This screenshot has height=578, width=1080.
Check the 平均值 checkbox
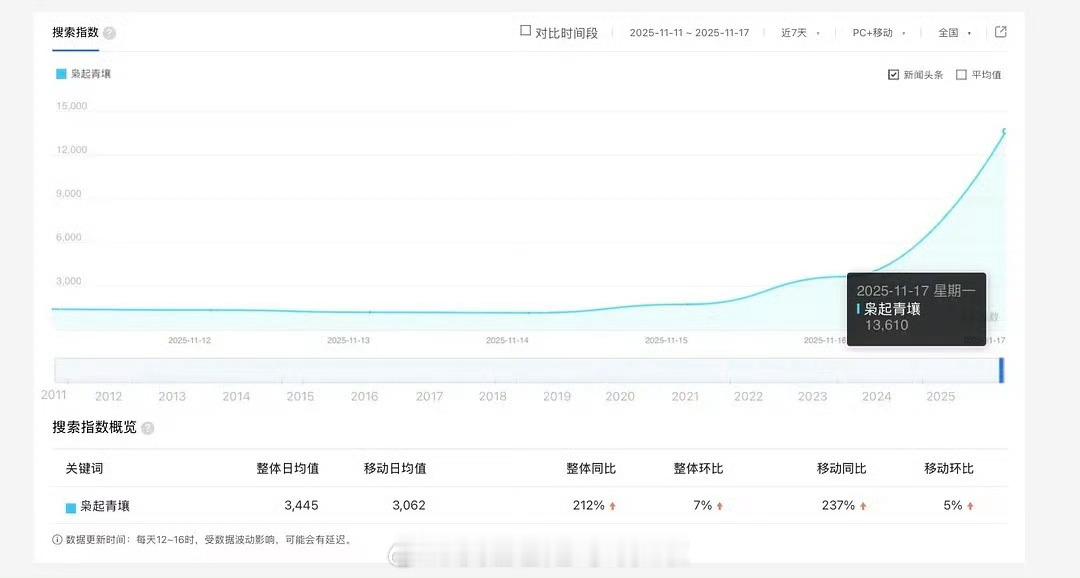pyautogui.click(x=962, y=74)
